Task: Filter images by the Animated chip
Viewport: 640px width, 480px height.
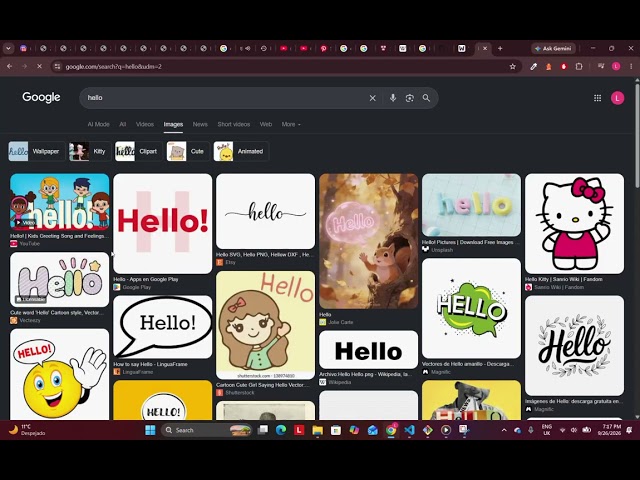Action: pyautogui.click(x=241, y=151)
